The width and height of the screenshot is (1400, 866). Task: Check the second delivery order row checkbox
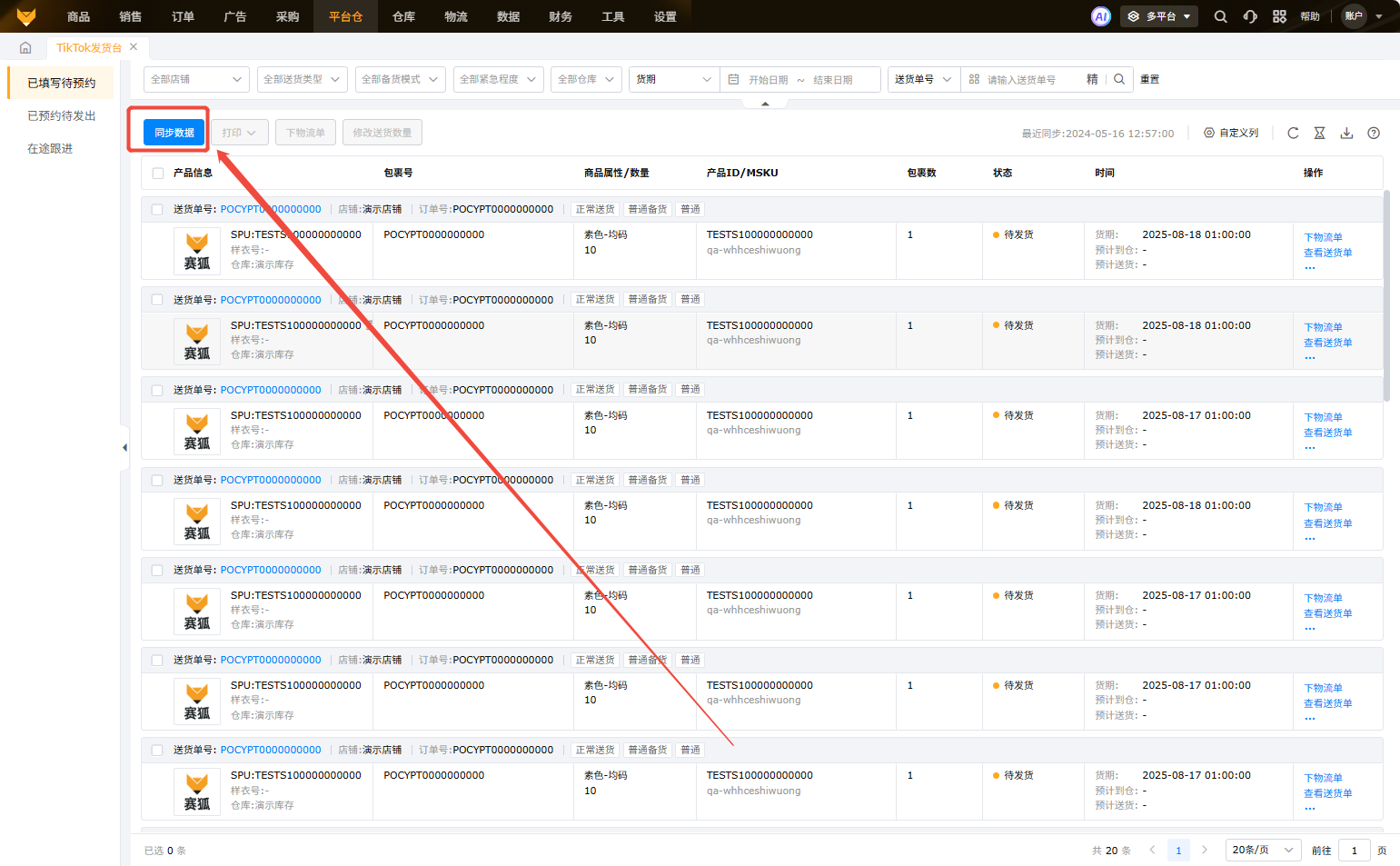point(157,300)
